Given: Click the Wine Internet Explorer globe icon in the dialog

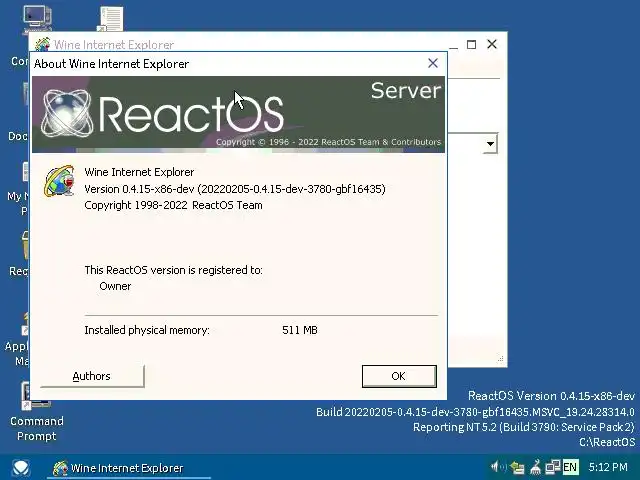Looking at the screenshot, I should pos(59,181).
